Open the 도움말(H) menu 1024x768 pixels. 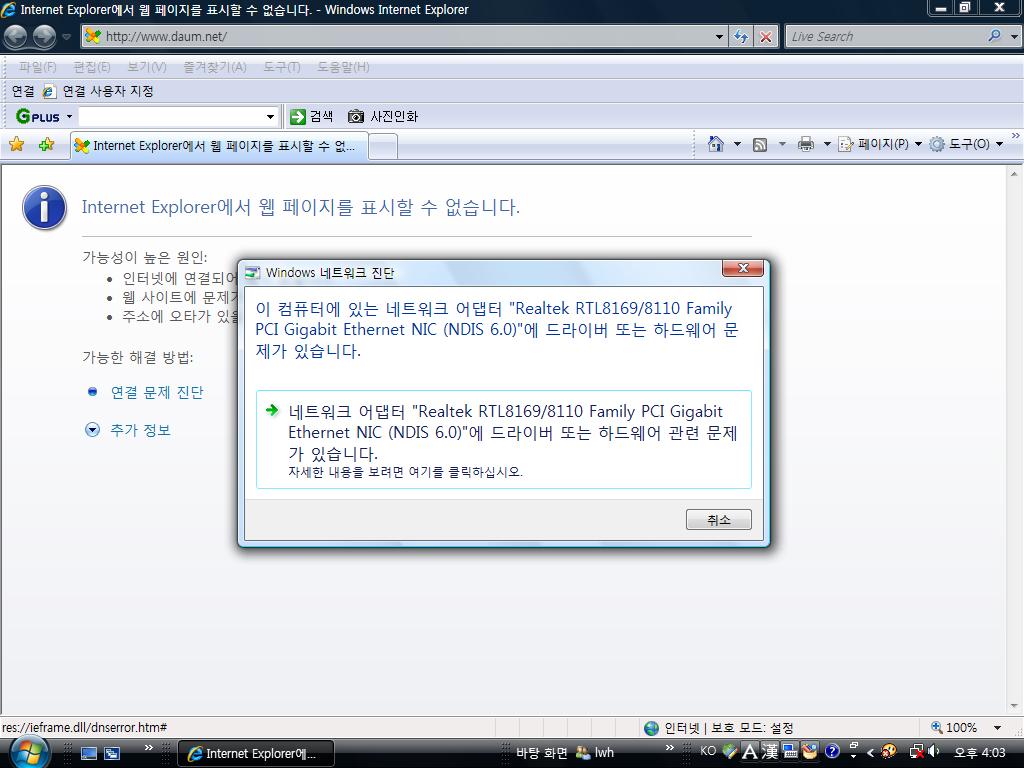tap(343, 67)
